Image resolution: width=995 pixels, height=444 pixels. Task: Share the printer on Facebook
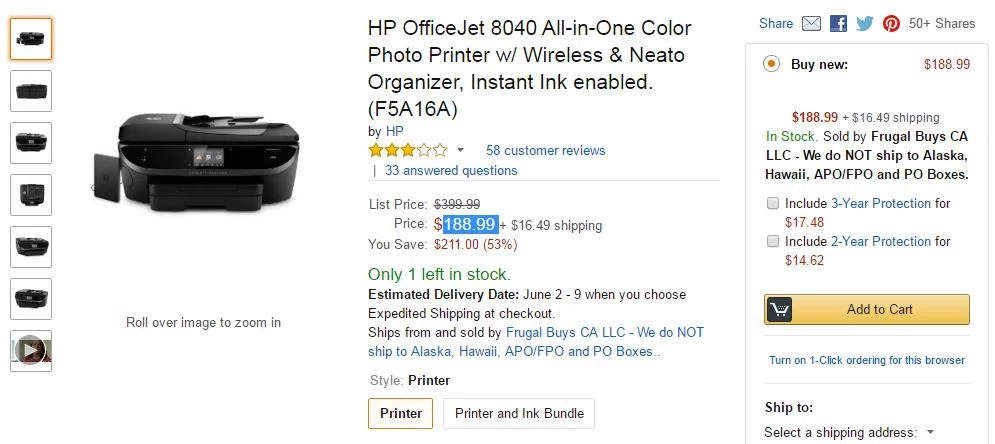838,23
